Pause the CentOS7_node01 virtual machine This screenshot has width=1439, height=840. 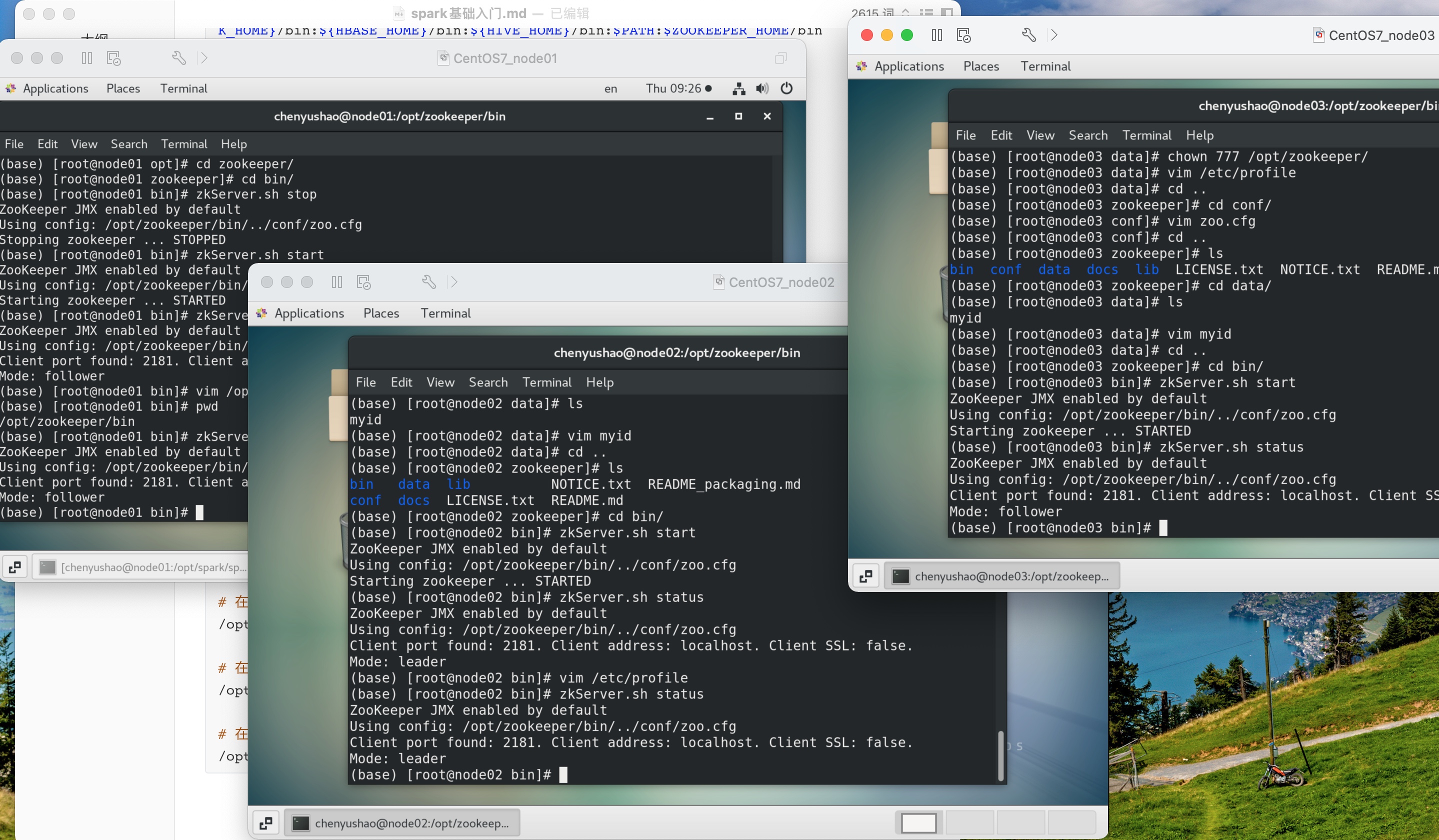tap(87, 58)
